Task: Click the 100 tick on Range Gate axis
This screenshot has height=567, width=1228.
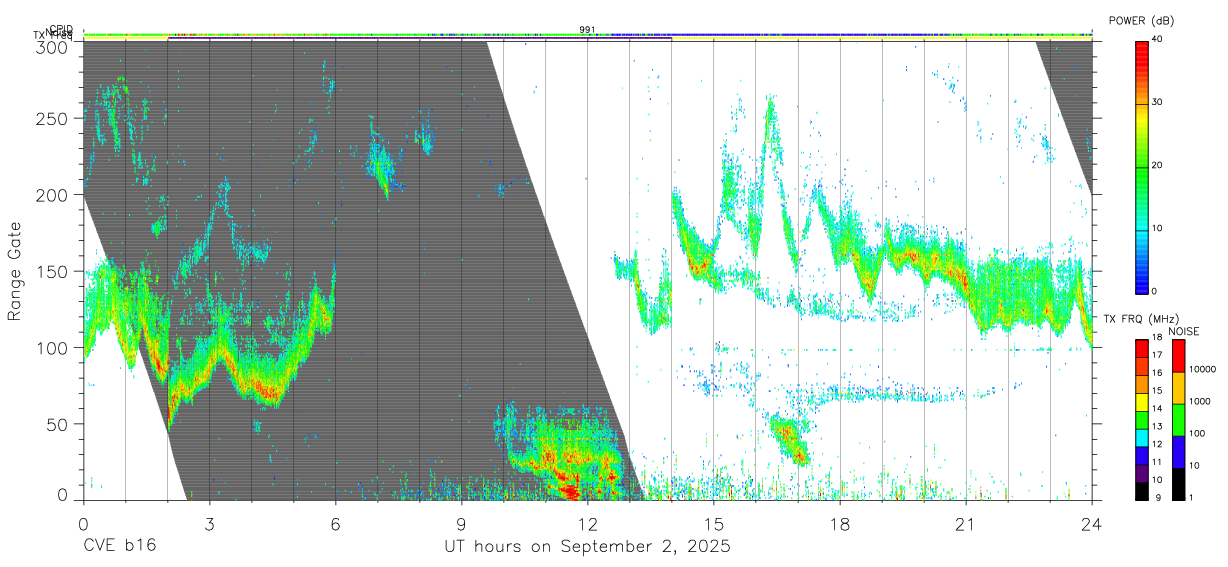Action: pyautogui.click(x=52, y=348)
